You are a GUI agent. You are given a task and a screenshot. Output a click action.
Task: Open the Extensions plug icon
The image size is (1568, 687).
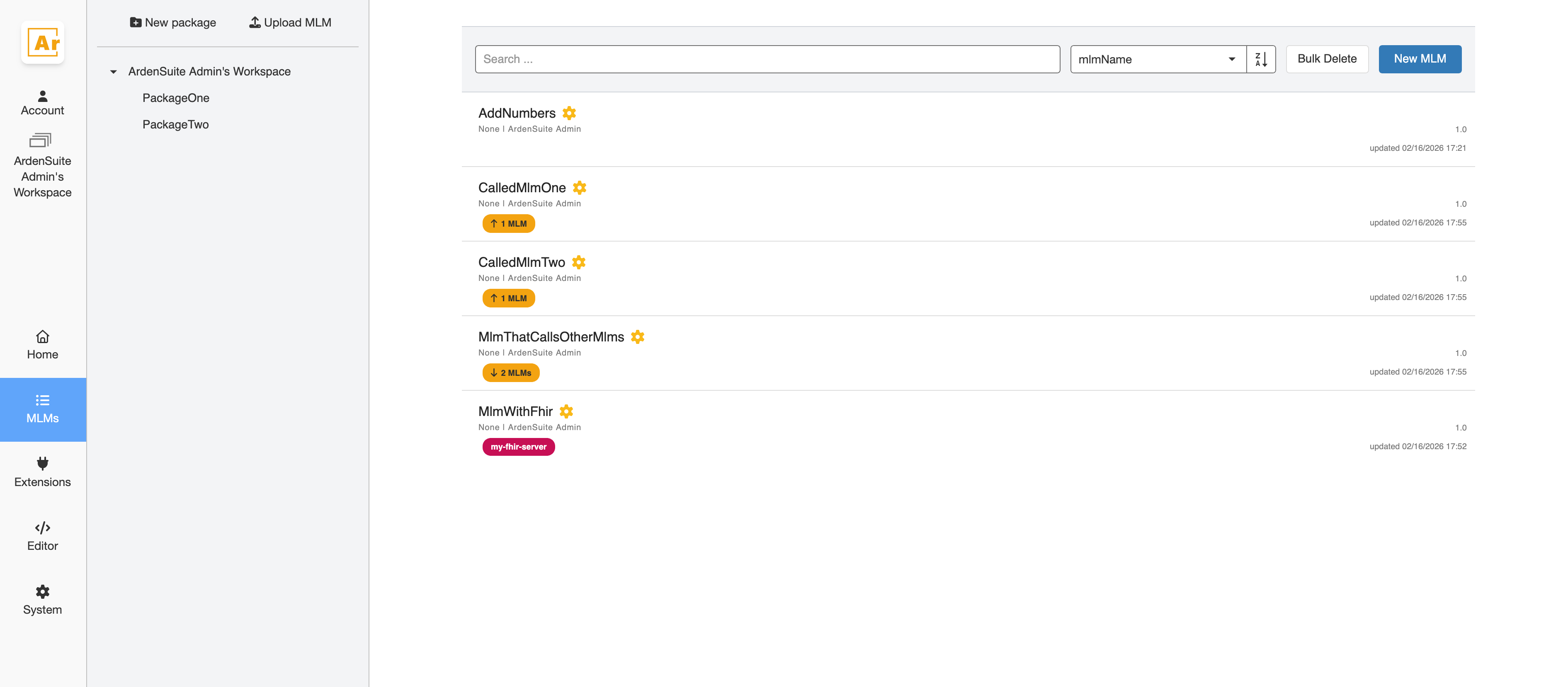point(43,464)
